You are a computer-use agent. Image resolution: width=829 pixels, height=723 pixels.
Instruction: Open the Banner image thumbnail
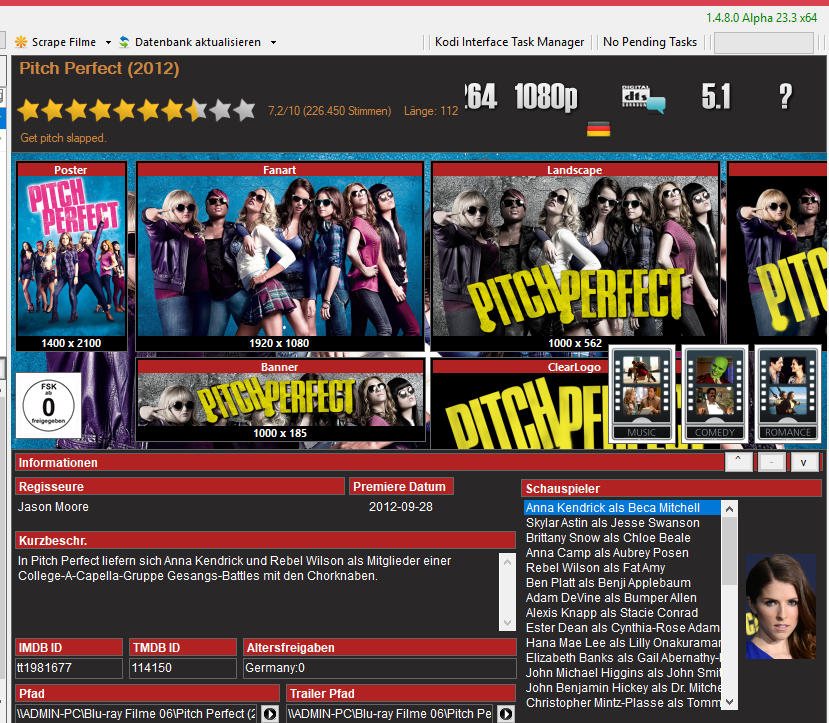tap(280, 400)
